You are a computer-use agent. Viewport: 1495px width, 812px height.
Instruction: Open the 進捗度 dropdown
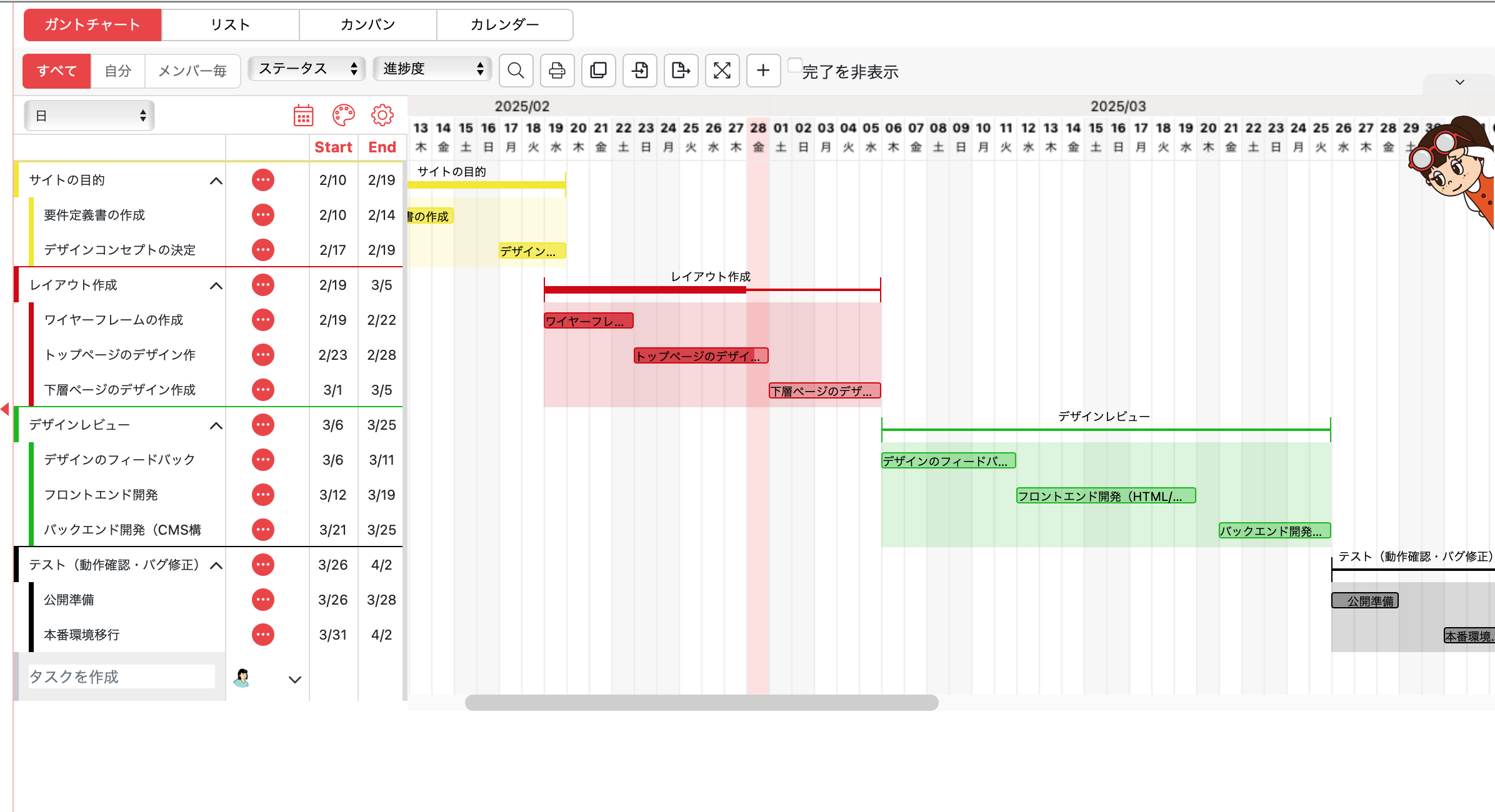click(432, 69)
